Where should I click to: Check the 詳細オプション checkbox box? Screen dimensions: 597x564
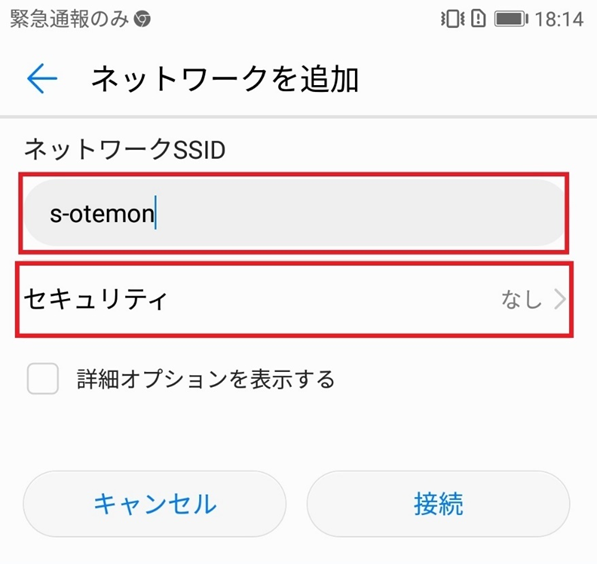[43, 379]
